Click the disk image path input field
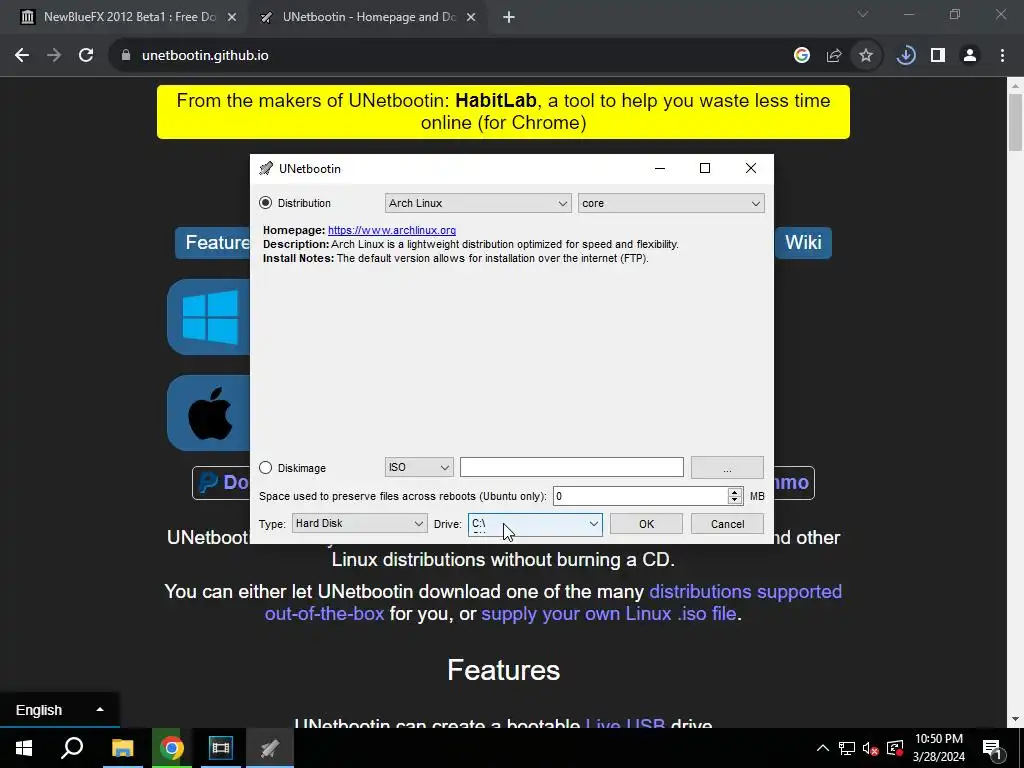Image resolution: width=1024 pixels, height=768 pixels. coord(571,468)
